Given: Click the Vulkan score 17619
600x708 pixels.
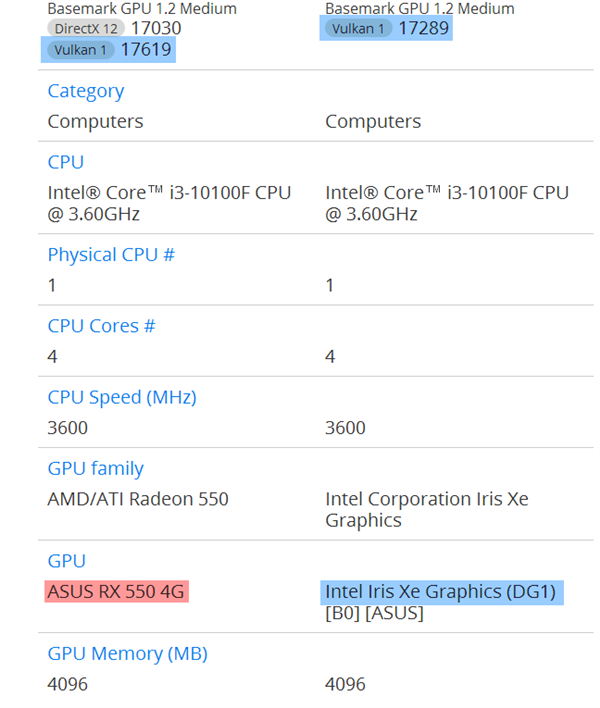Looking at the screenshot, I should [x=146, y=49].
